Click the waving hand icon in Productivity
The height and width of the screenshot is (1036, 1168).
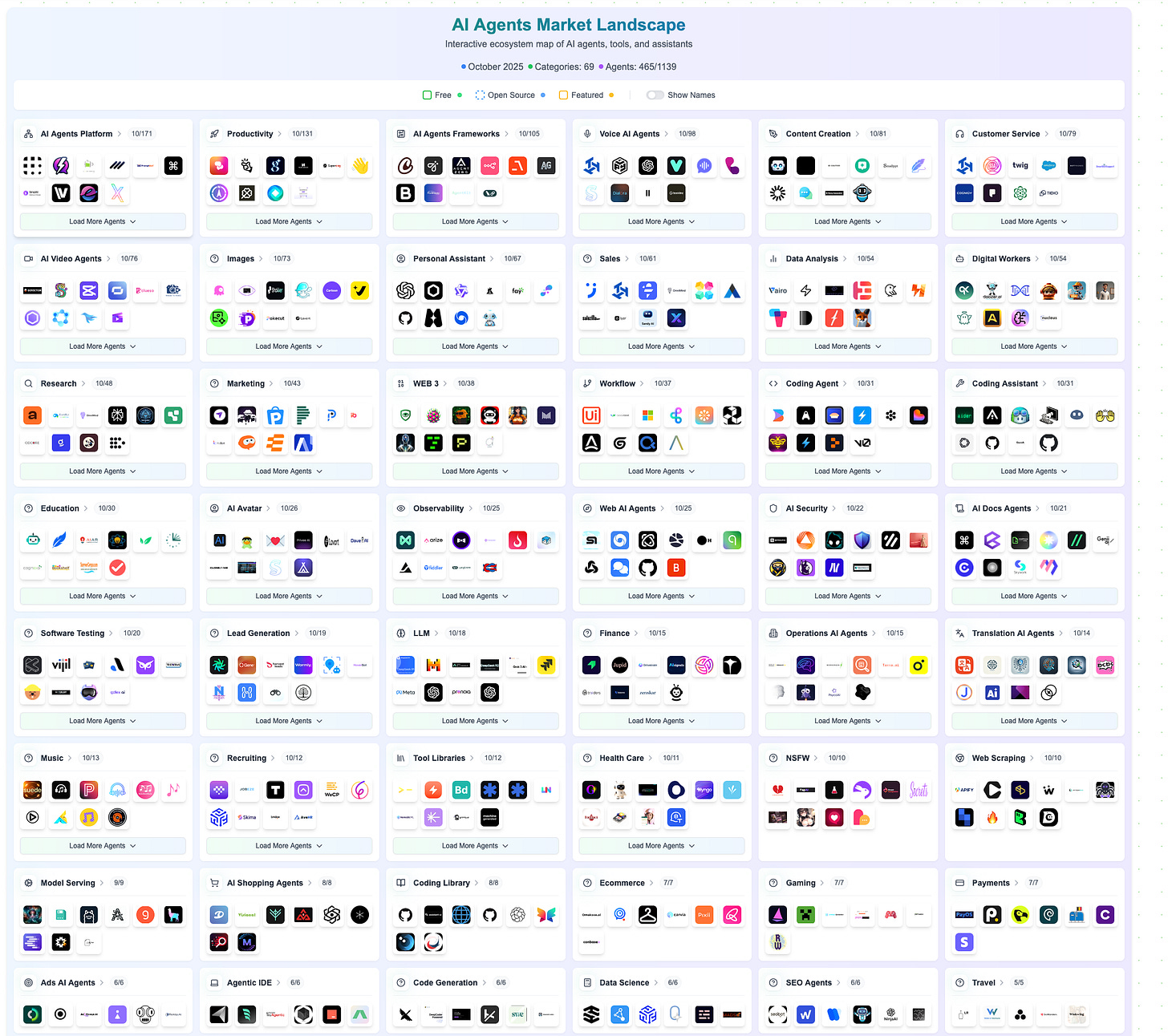coord(360,166)
